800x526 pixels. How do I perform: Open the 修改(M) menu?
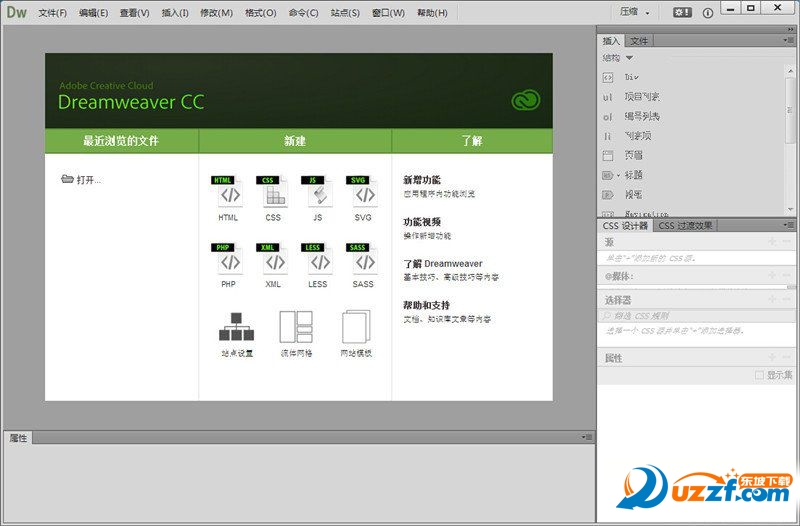coord(216,13)
